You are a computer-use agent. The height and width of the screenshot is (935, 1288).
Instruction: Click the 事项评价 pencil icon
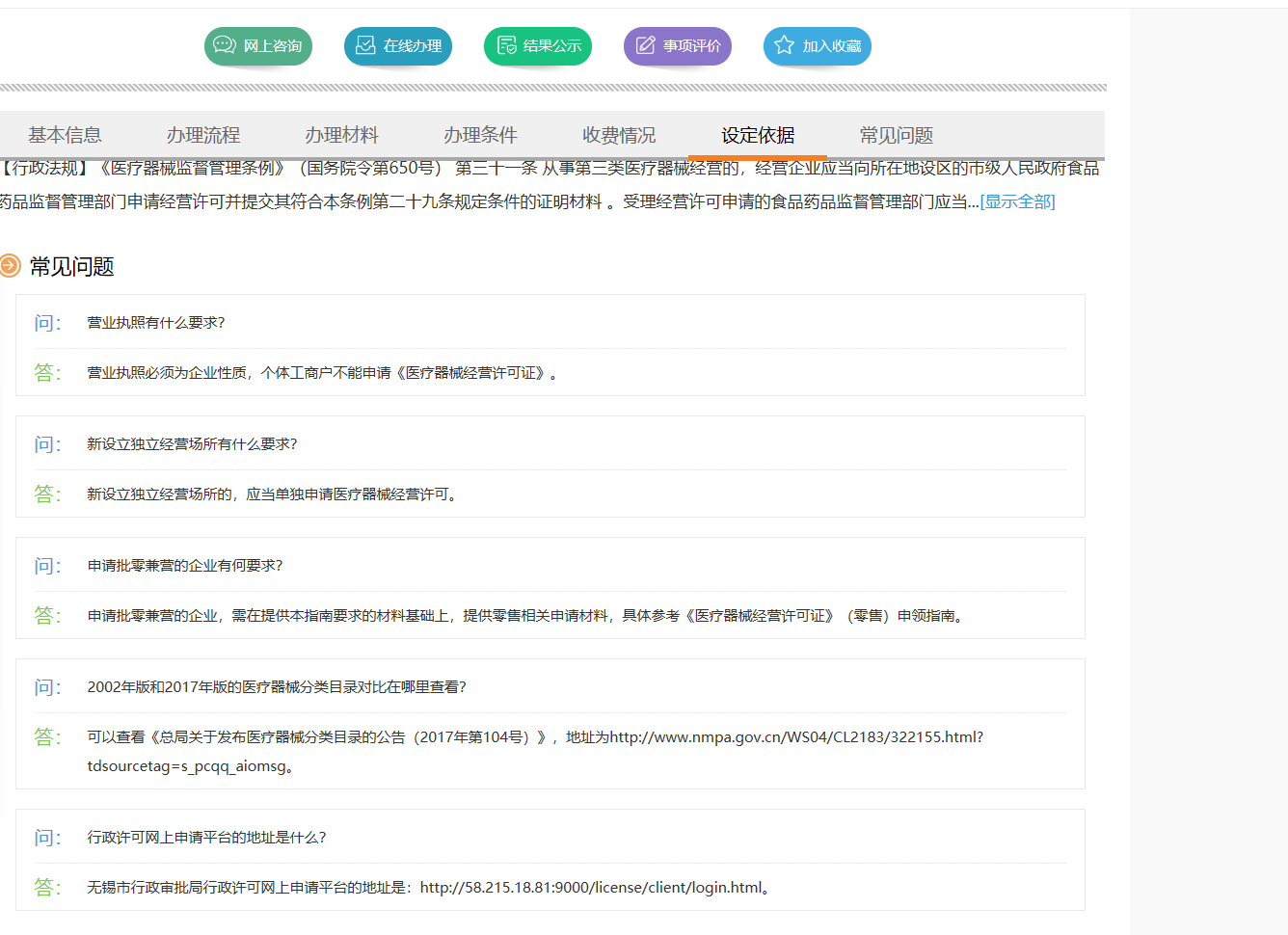[646, 45]
